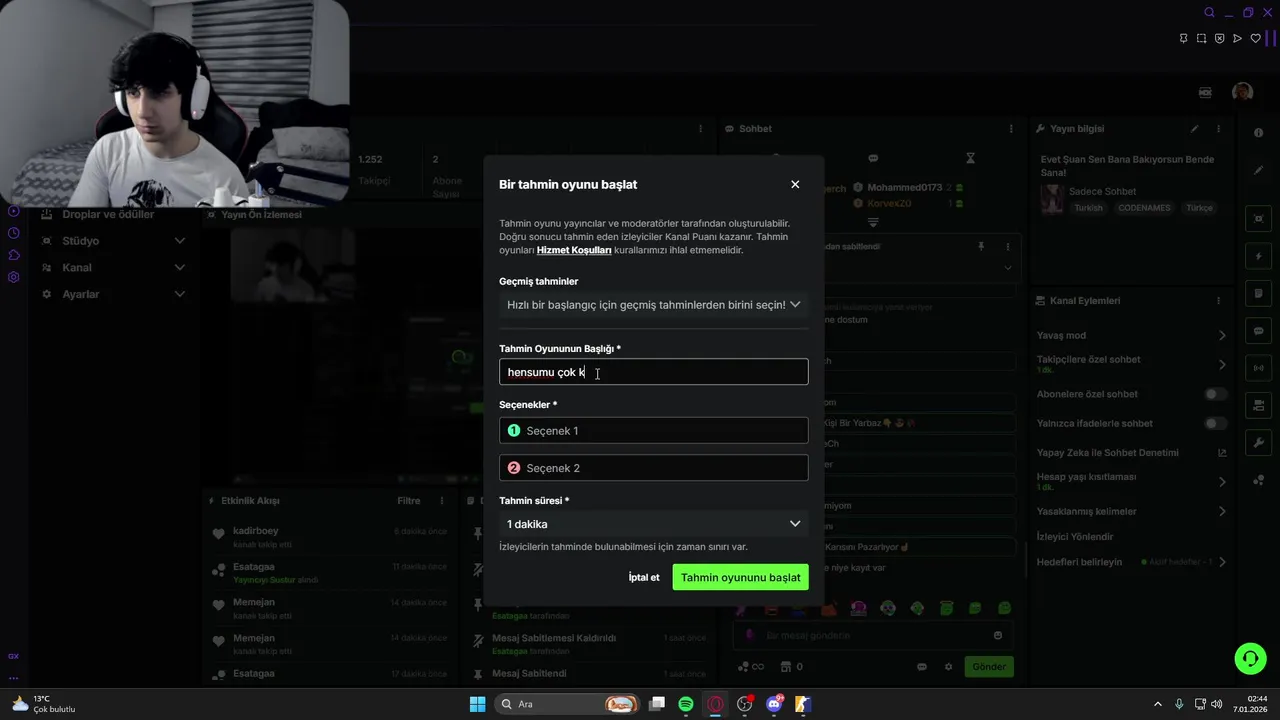1280x720 pixels.
Task: Click the pencil icon in right sidebar
Action: (1258, 170)
